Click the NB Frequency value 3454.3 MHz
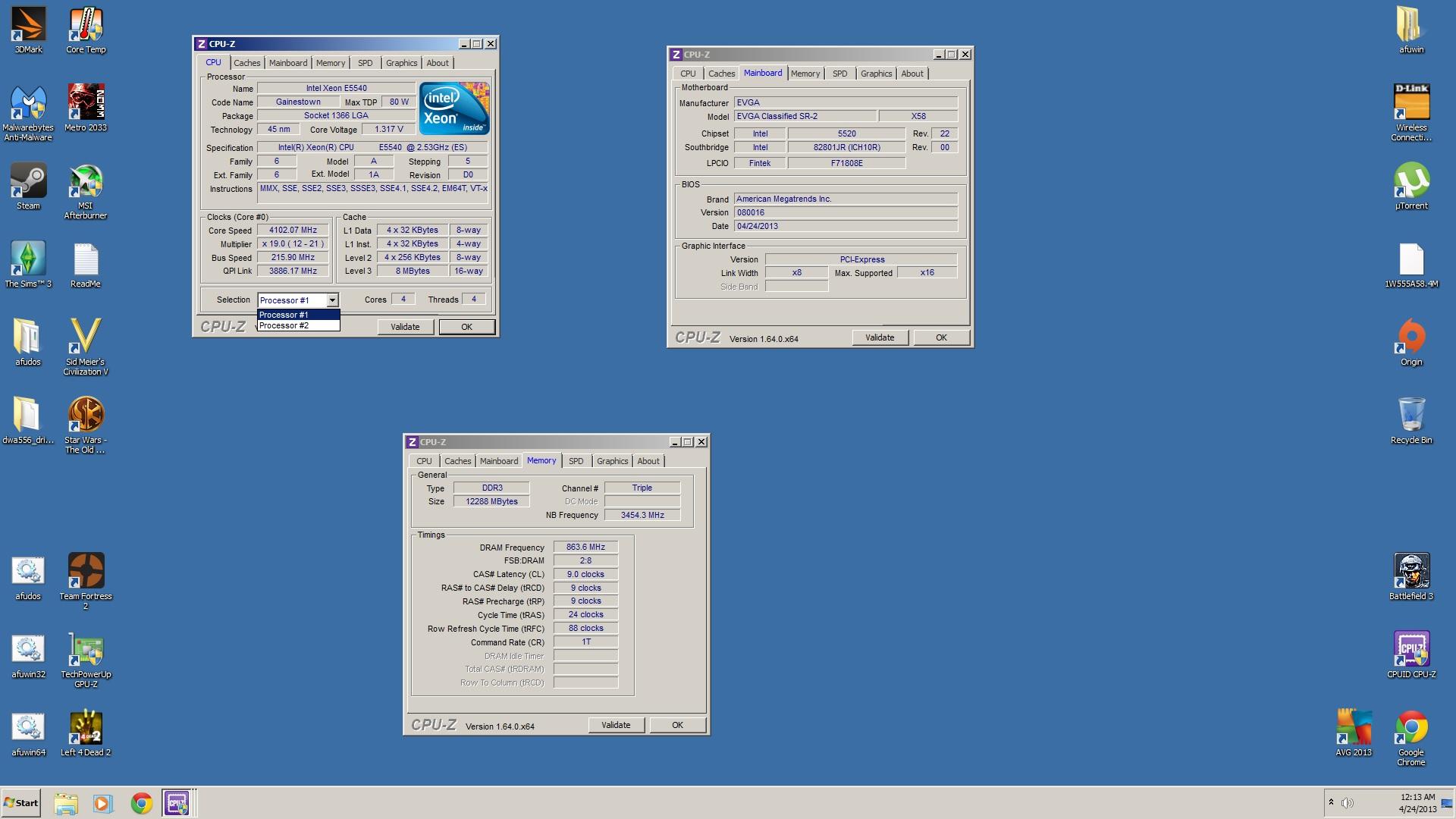The height and width of the screenshot is (819, 1456). coord(642,515)
